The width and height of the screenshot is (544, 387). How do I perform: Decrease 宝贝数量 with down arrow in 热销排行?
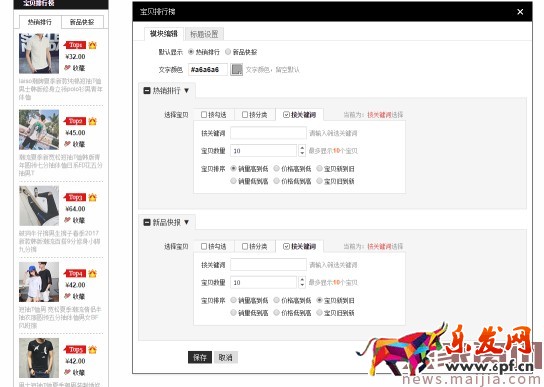(302, 153)
